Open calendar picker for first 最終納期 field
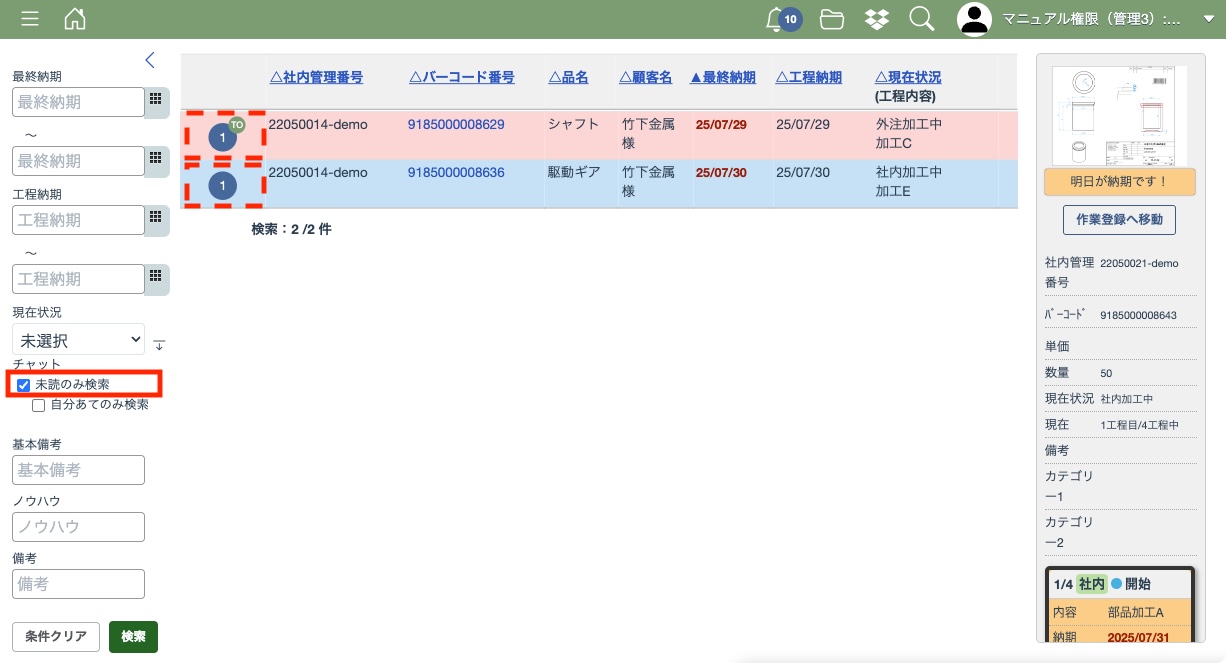Viewport: 1226px width, 663px height. [x=156, y=101]
